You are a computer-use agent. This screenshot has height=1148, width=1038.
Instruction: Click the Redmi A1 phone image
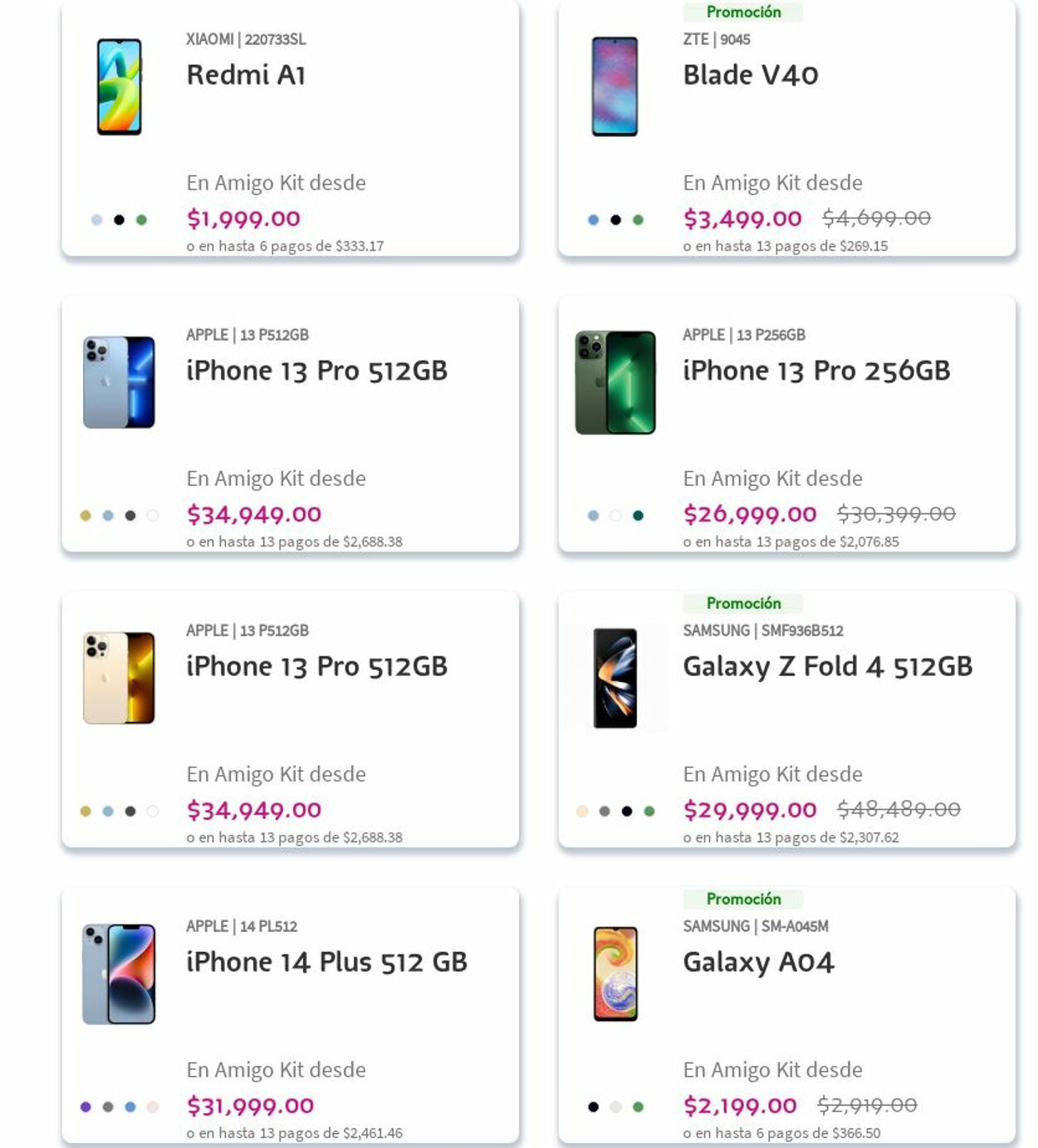[119, 87]
